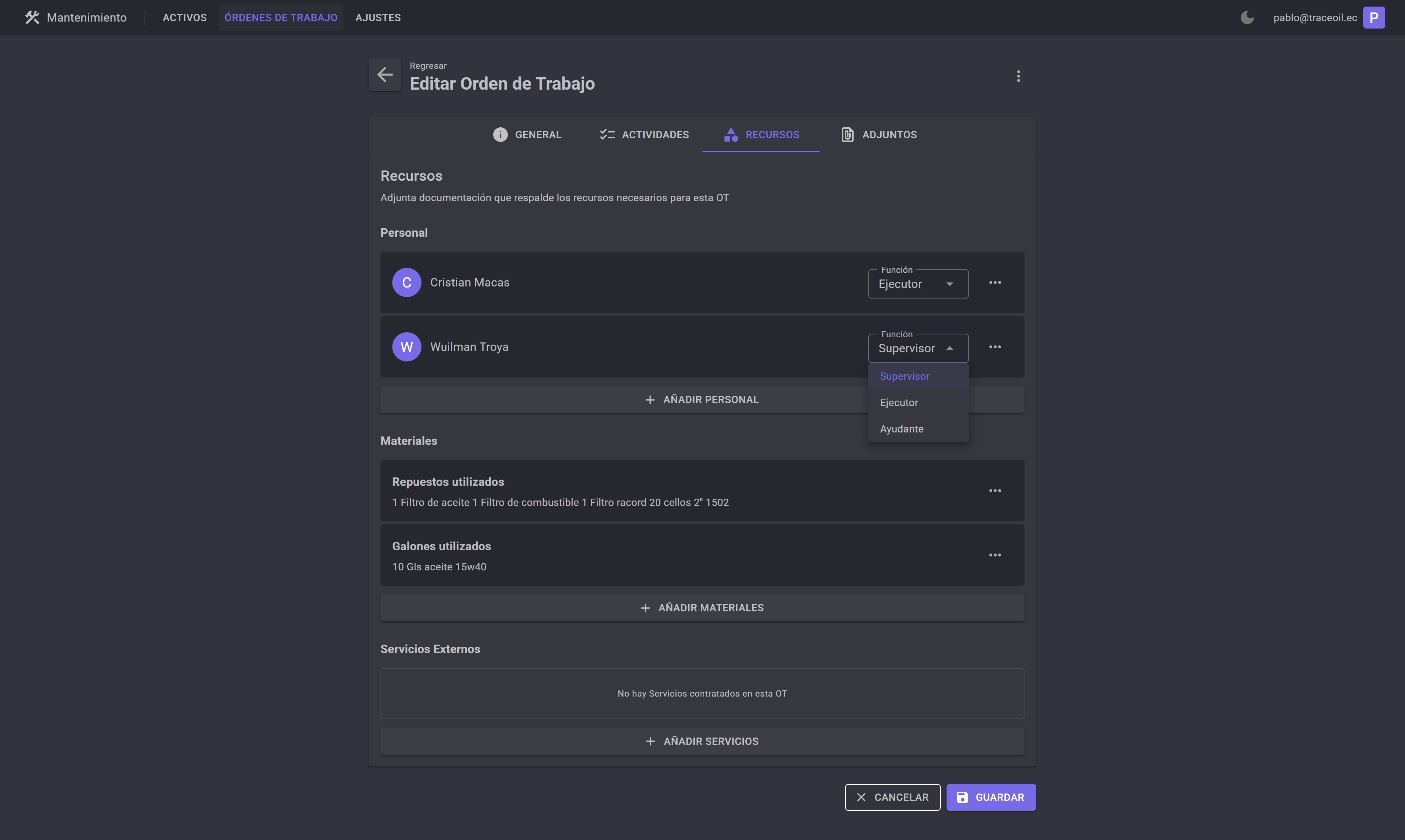Click the Guardar save button
Viewport: 1405px width, 840px height.
pos(990,797)
